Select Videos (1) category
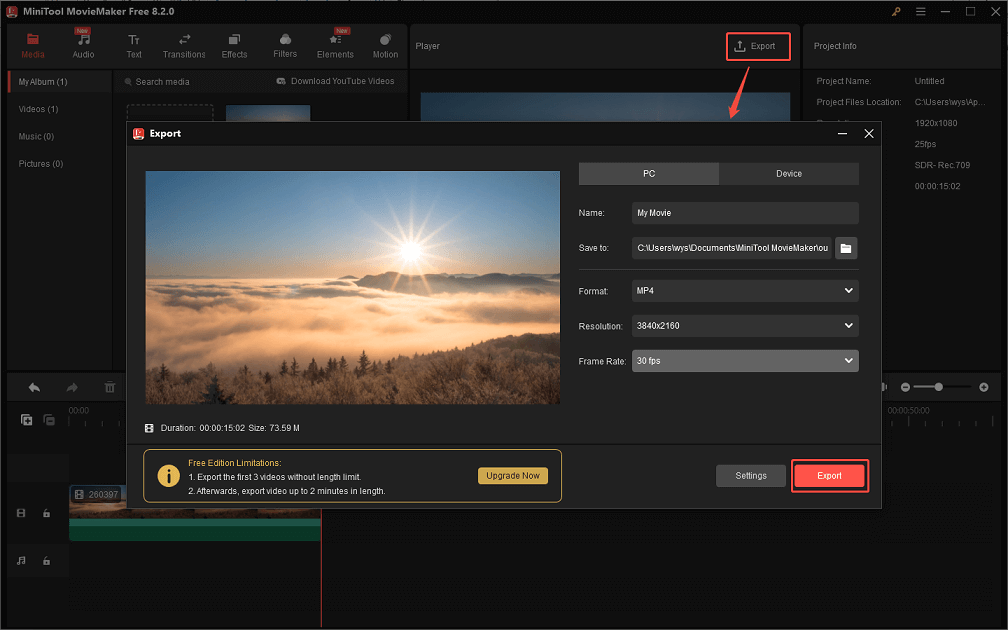The width and height of the screenshot is (1008, 630). pos(39,109)
